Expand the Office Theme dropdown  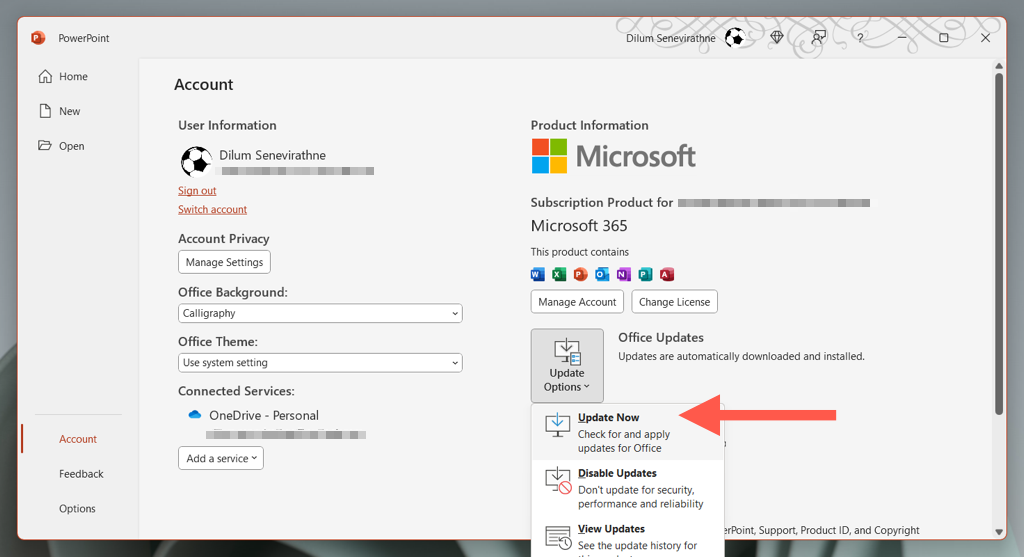[x=320, y=362]
